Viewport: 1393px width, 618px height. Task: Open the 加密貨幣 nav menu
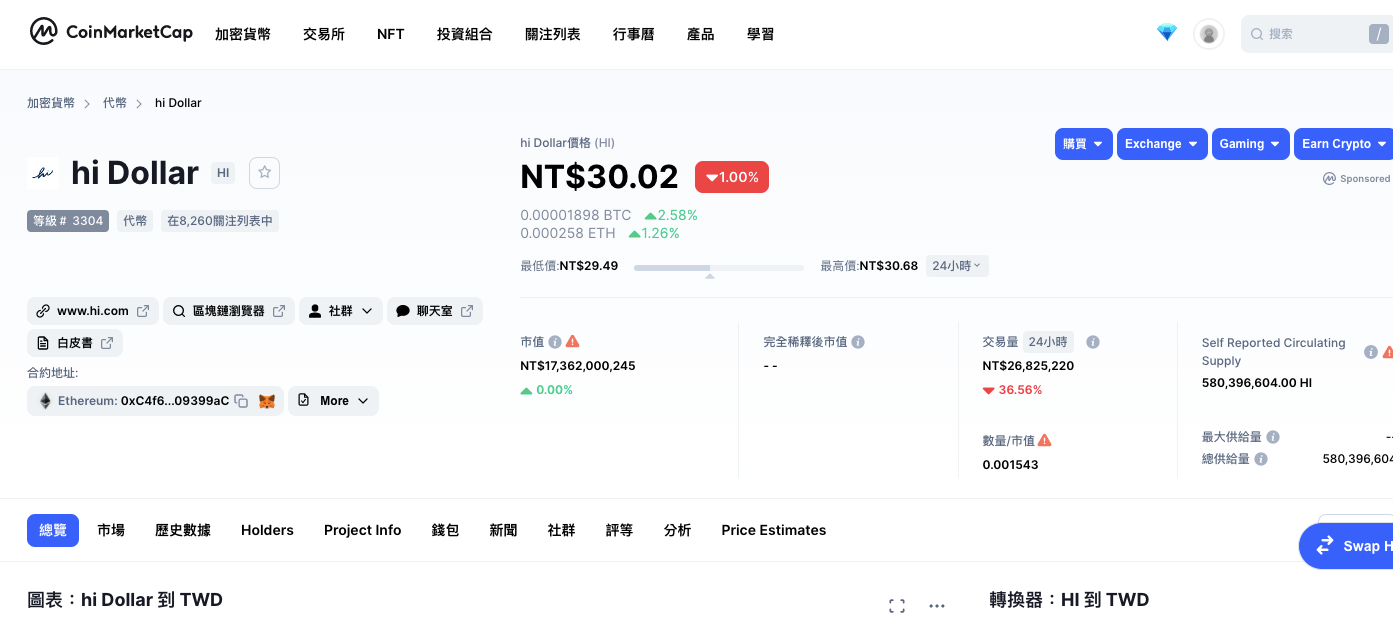(x=243, y=34)
